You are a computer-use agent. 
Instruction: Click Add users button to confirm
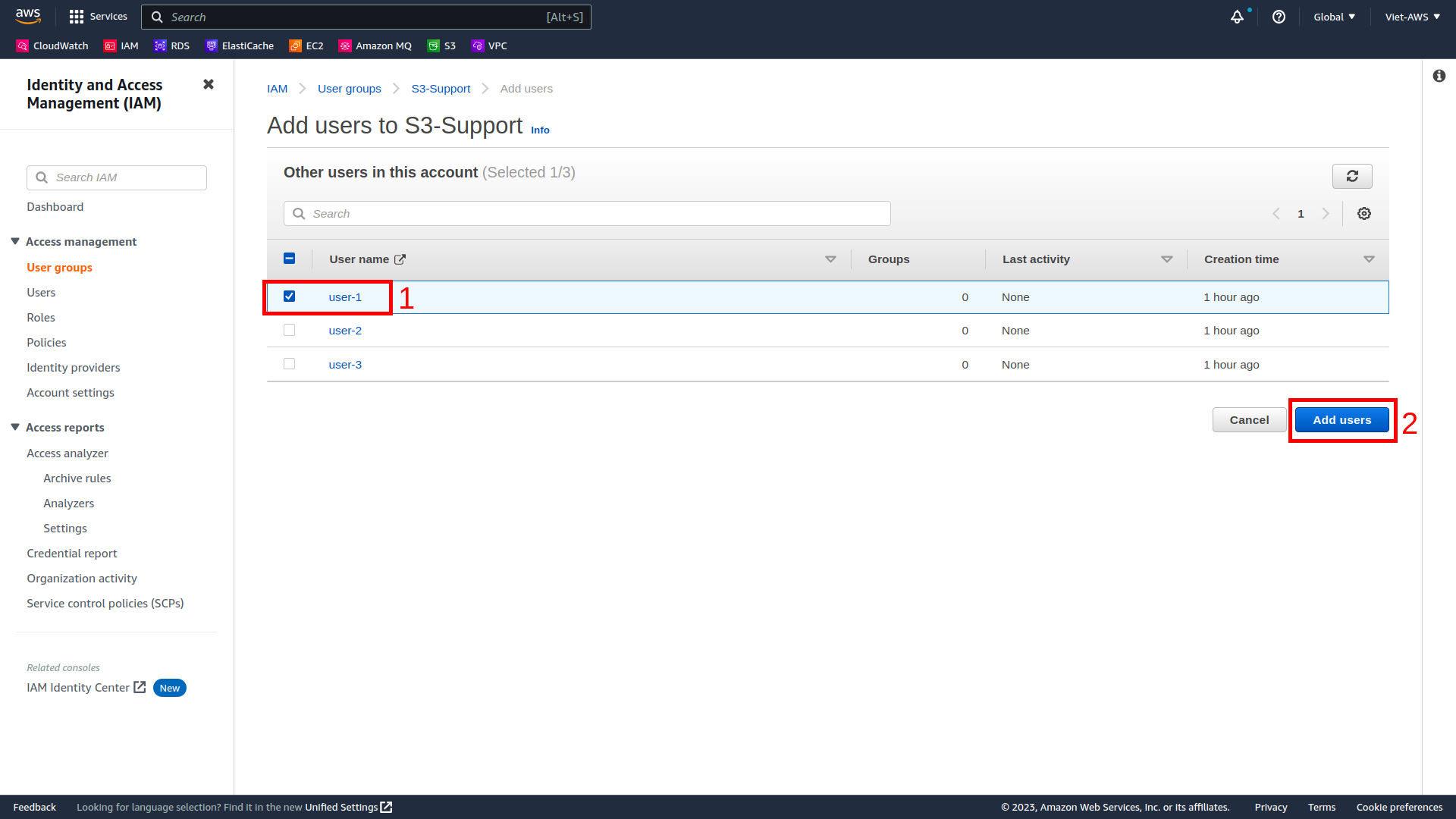[x=1342, y=419]
